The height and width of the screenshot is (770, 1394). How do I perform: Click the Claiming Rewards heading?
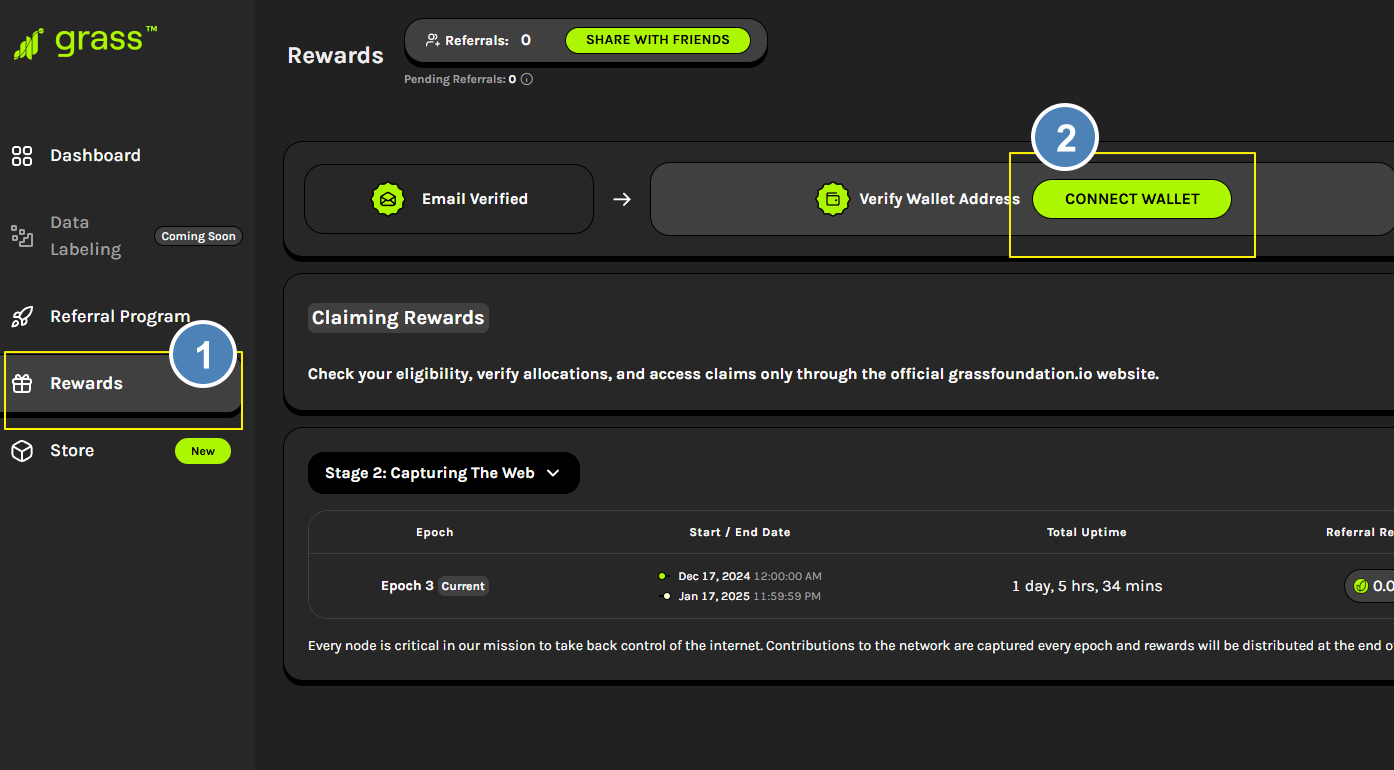pos(398,318)
